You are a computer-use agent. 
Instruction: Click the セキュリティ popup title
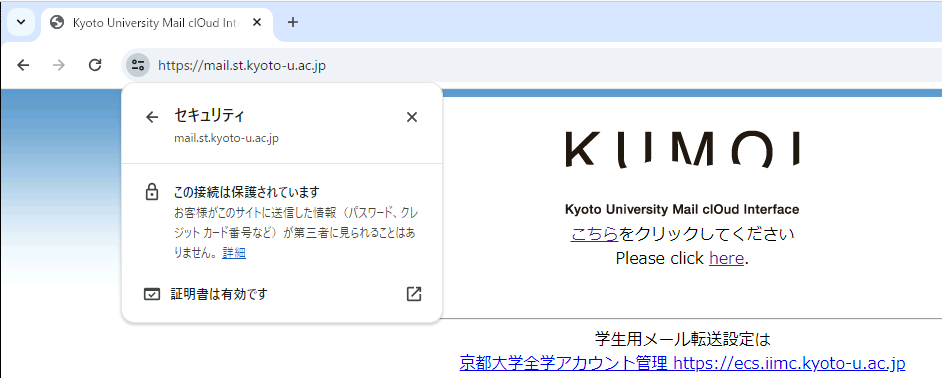coord(209,115)
